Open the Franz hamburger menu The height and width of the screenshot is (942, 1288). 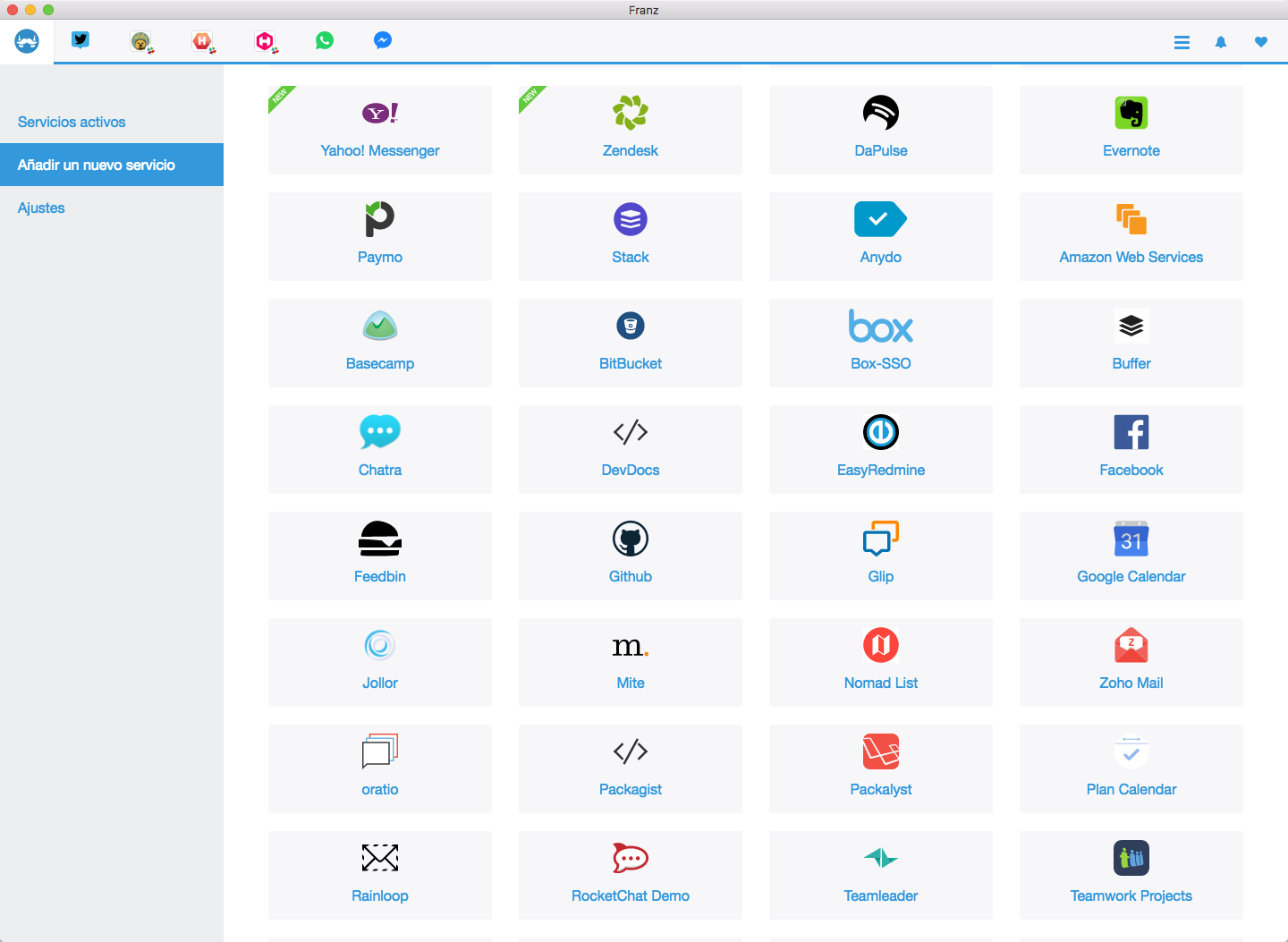(1182, 42)
